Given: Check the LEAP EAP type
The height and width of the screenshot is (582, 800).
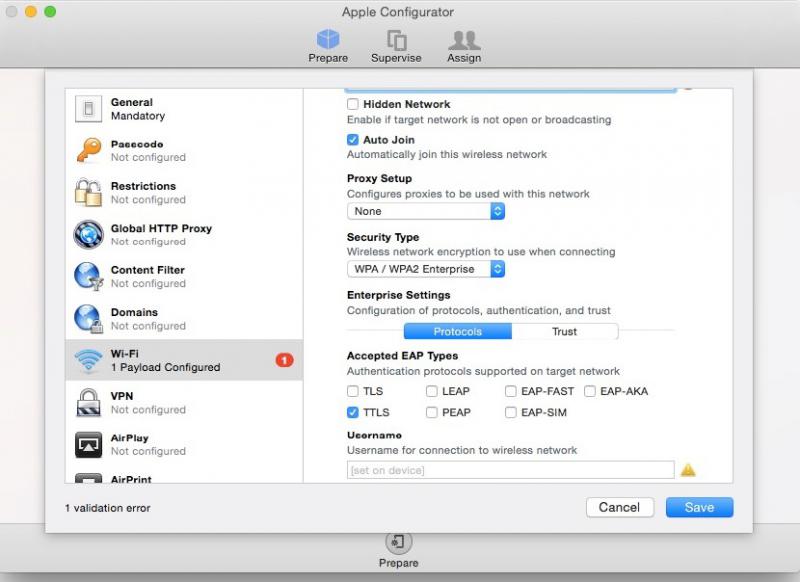Looking at the screenshot, I should coord(432,391).
